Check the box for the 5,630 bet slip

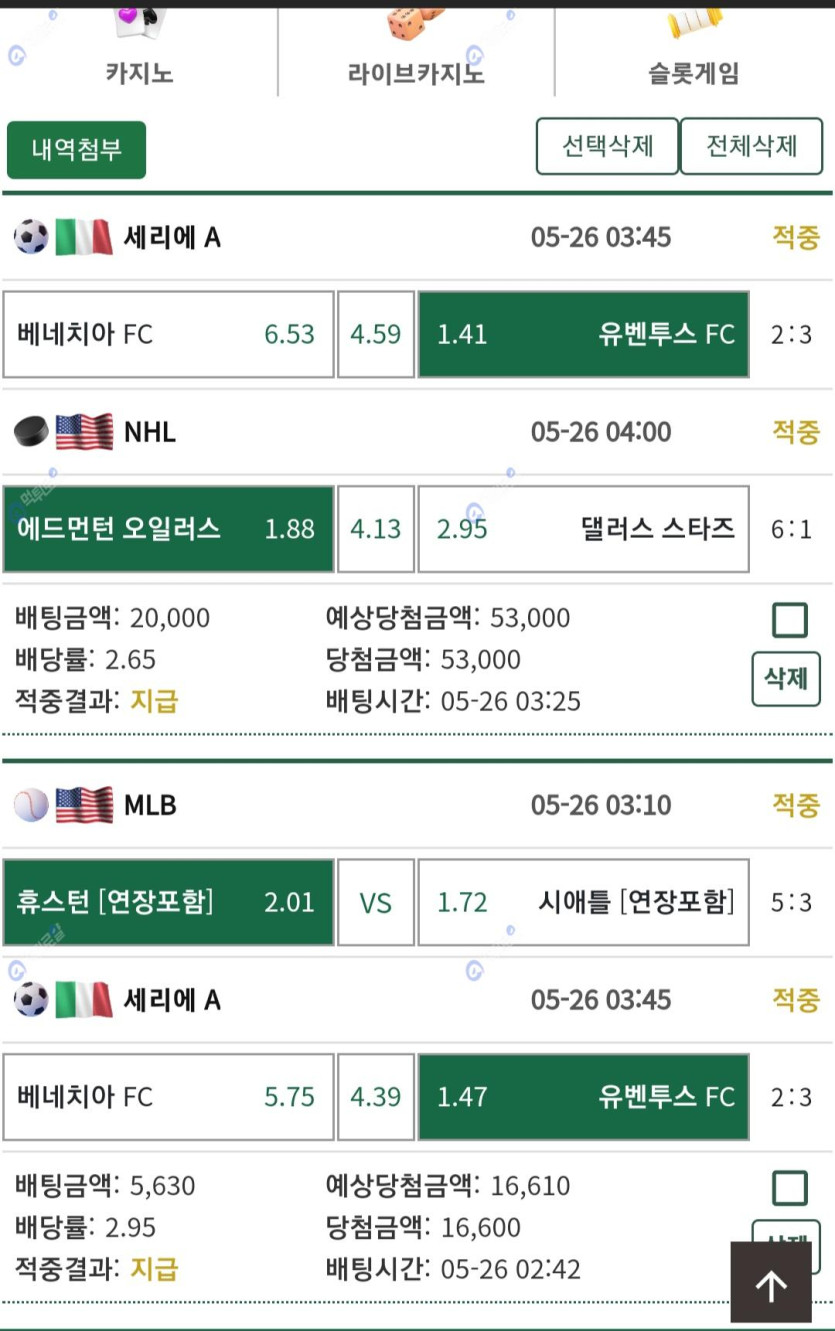coord(790,1188)
